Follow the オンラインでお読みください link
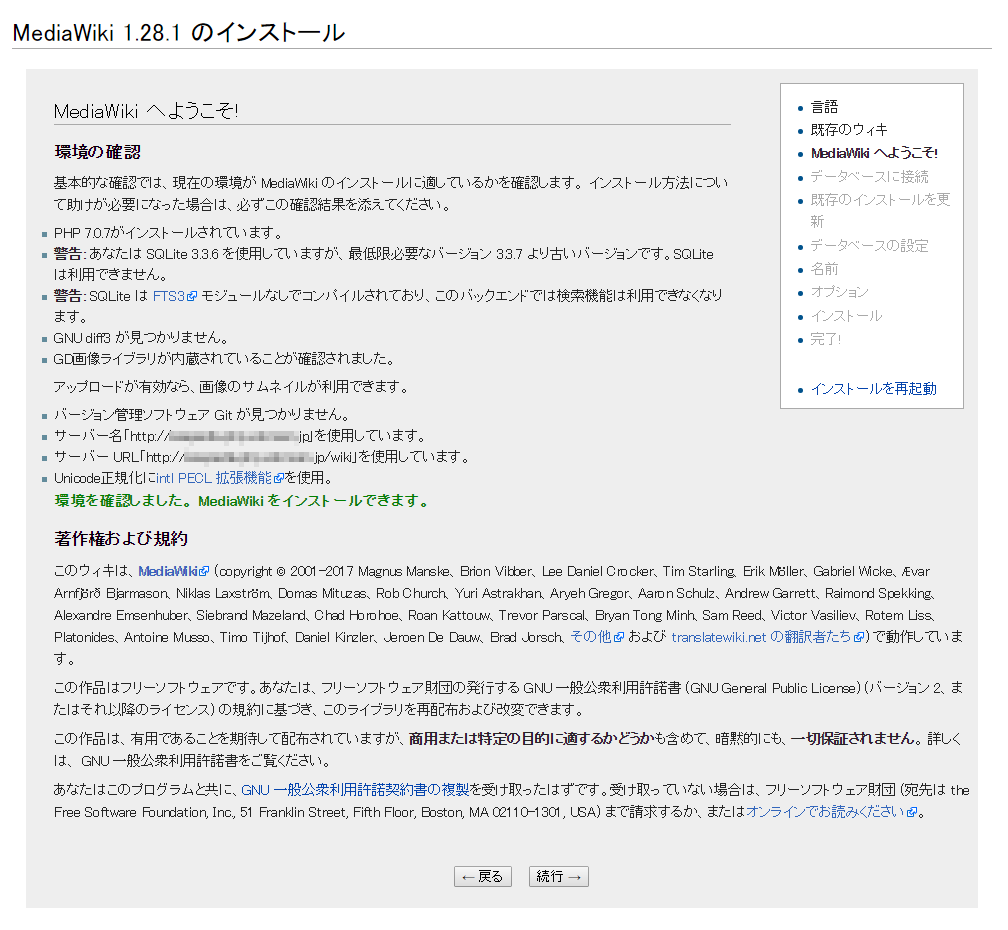The width and height of the screenshot is (1008, 930). click(x=831, y=812)
